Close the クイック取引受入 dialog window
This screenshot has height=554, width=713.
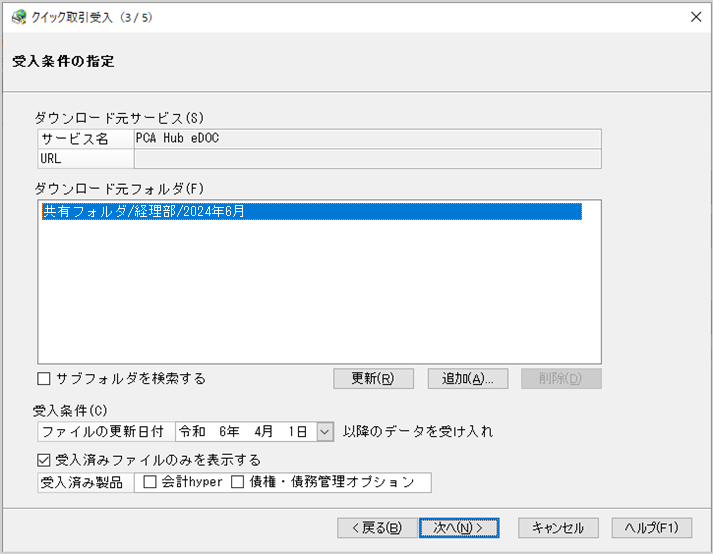click(x=695, y=18)
